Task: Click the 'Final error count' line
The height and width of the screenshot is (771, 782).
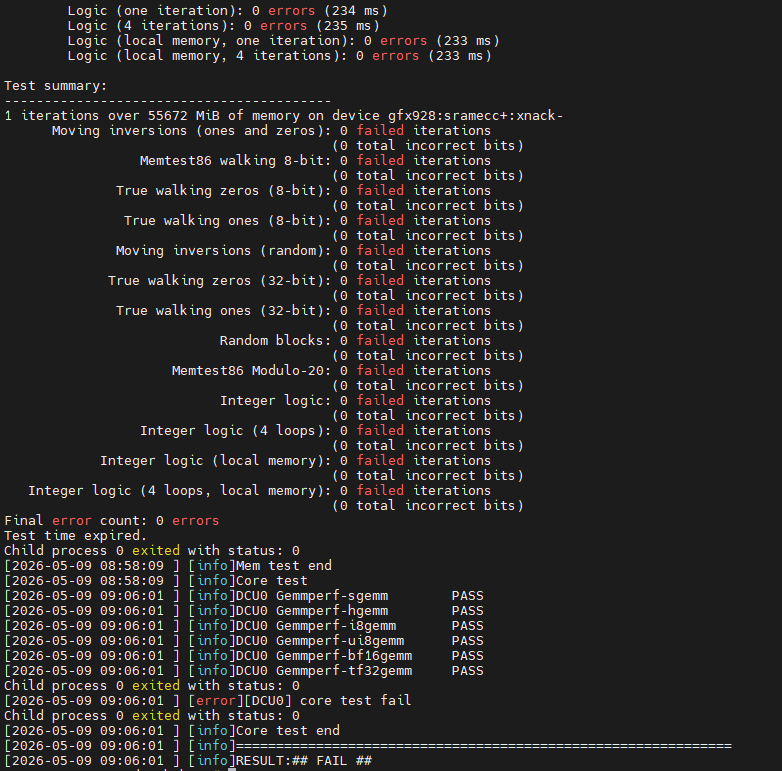Action: click(x=112, y=521)
